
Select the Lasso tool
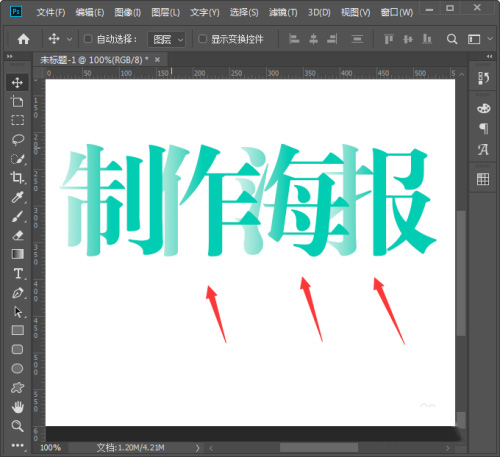[x=17, y=139]
